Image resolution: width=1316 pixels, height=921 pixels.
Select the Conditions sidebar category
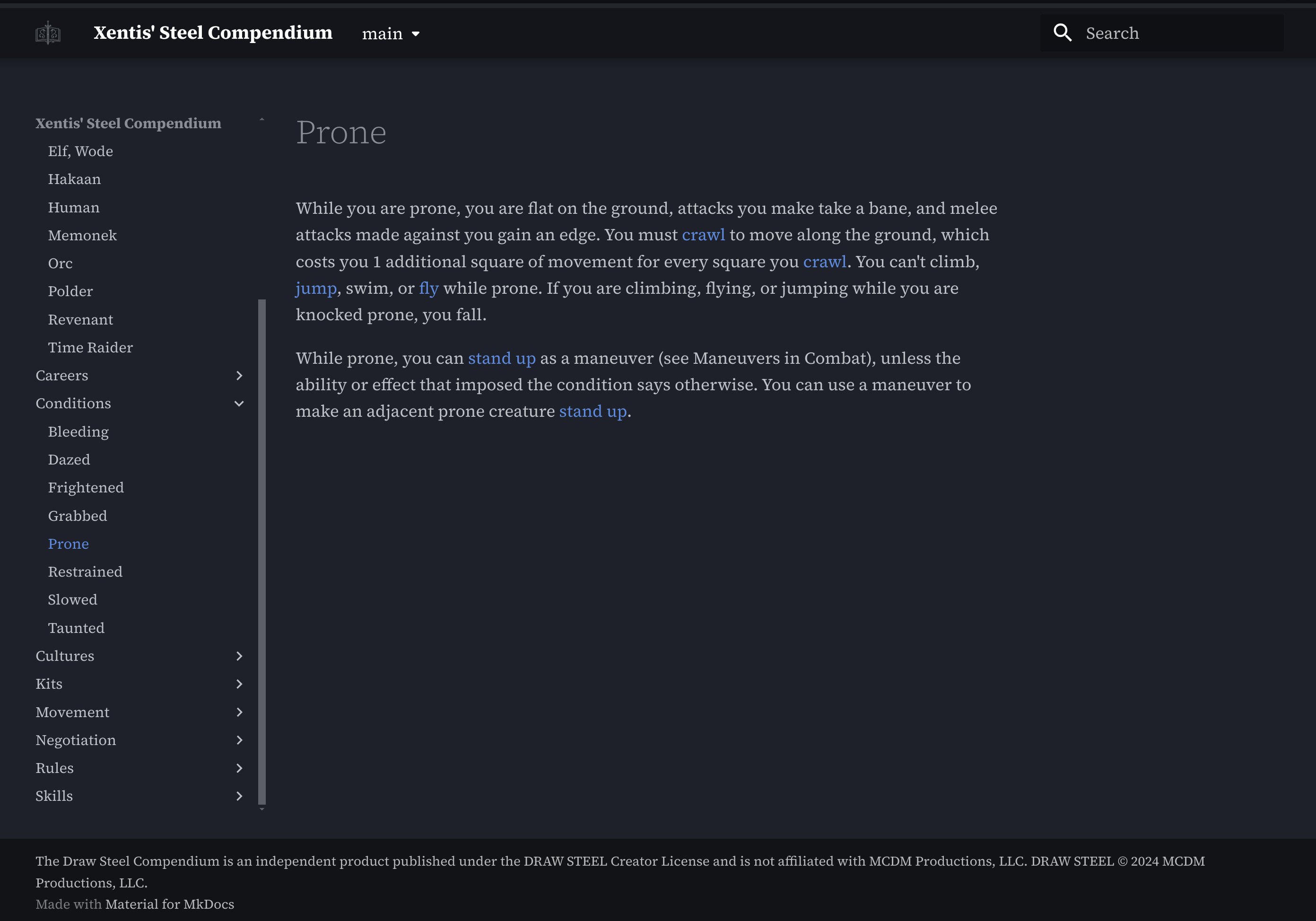pyautogui.click(x=73, y=403)
